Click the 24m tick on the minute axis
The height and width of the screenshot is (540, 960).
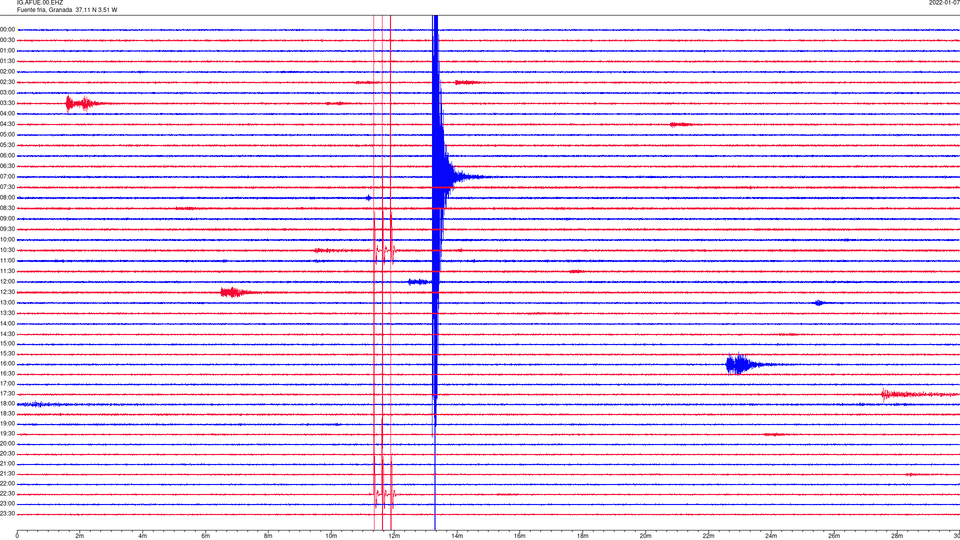pos(771,536)
